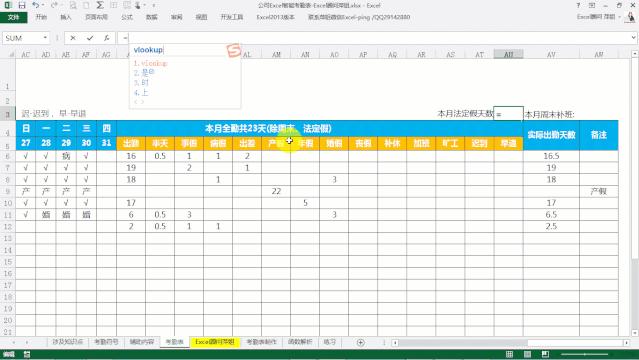Screen dimensions: 639x360
Task: Click the Redo arrow icon
Action: click(54, 5)
